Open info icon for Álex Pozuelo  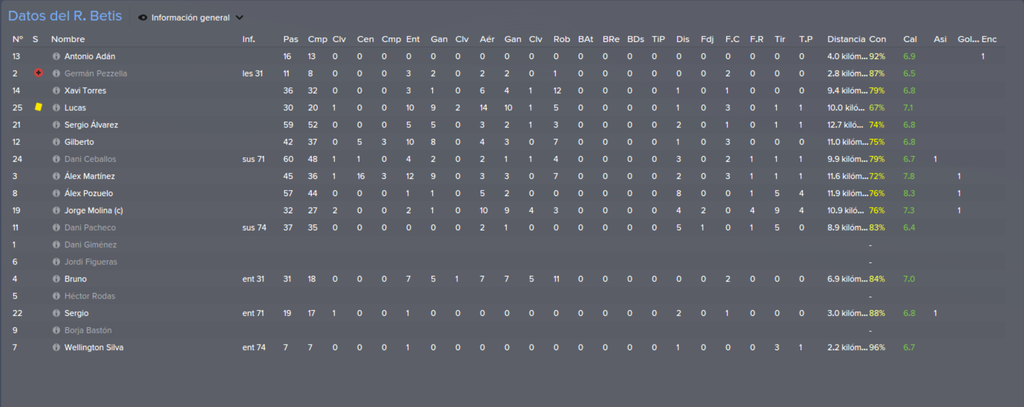(x=56, y=193)
